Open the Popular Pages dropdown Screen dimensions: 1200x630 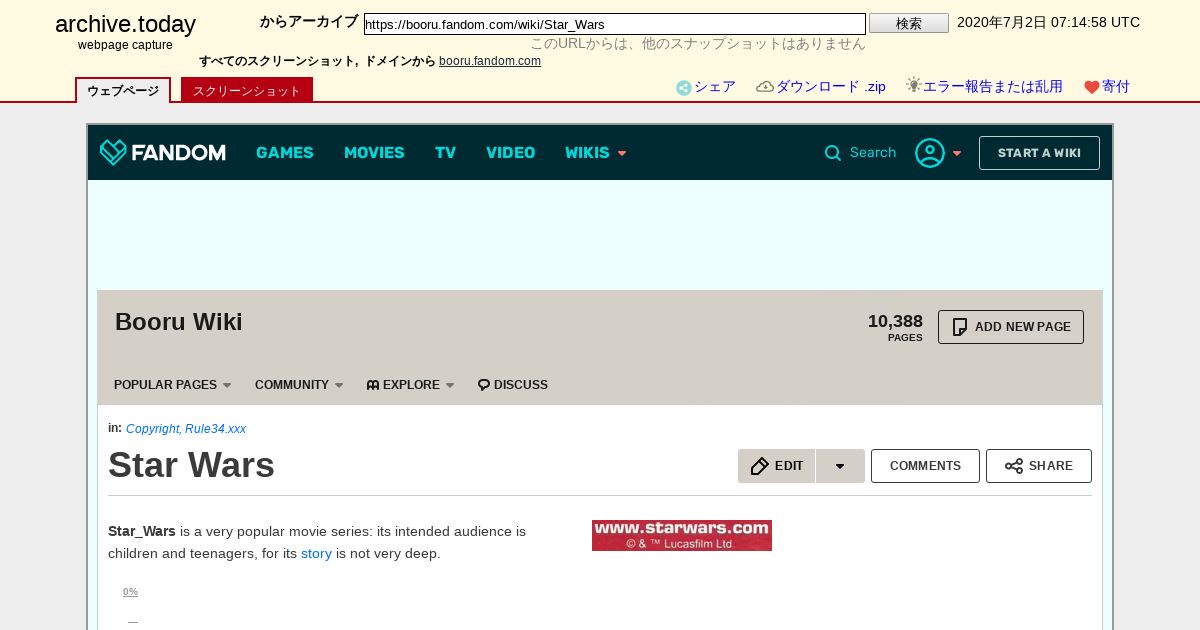(x=173, y=385)
